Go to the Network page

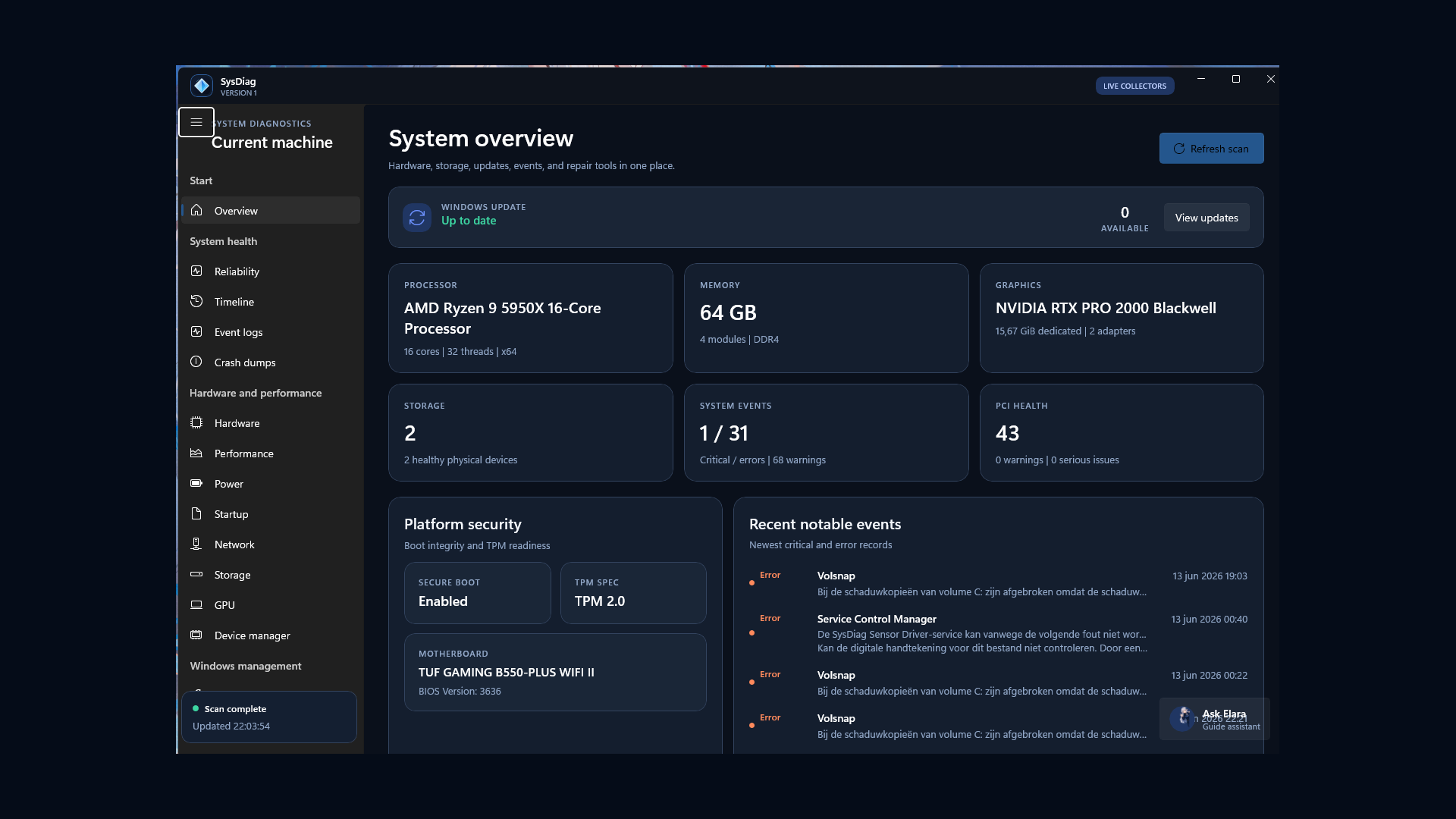(271, 544)
